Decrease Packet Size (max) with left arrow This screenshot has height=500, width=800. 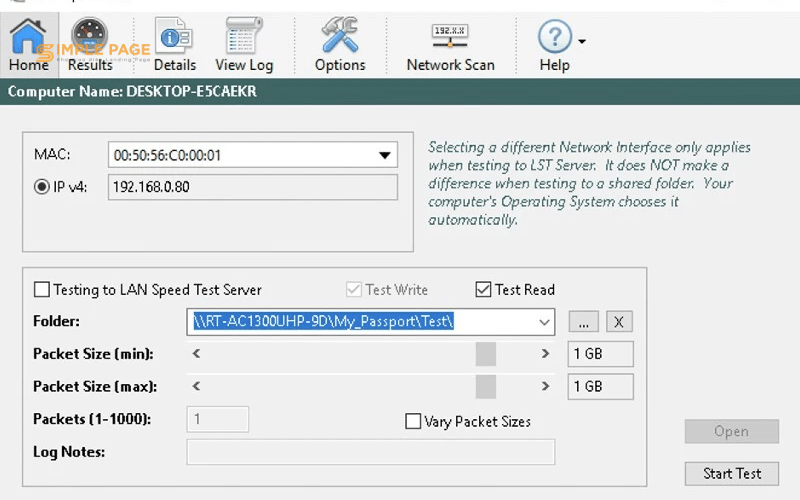tap(196, 386)
